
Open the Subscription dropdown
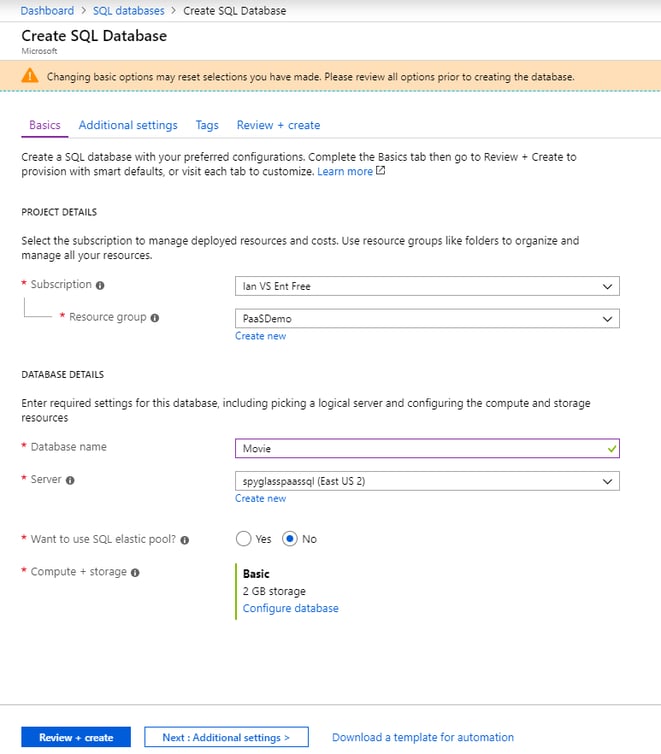pos(426,286)
